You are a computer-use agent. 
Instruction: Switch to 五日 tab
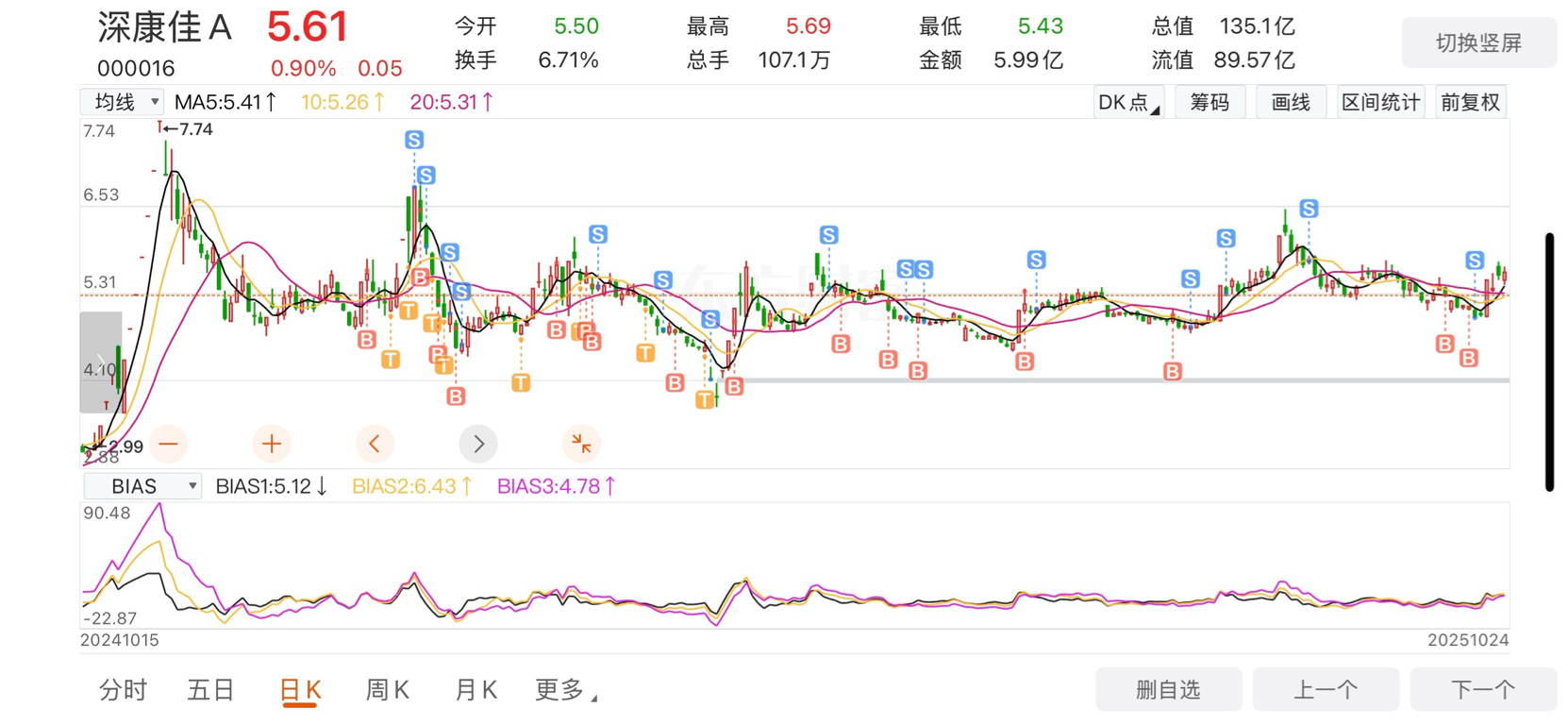(x=210, y=690)
